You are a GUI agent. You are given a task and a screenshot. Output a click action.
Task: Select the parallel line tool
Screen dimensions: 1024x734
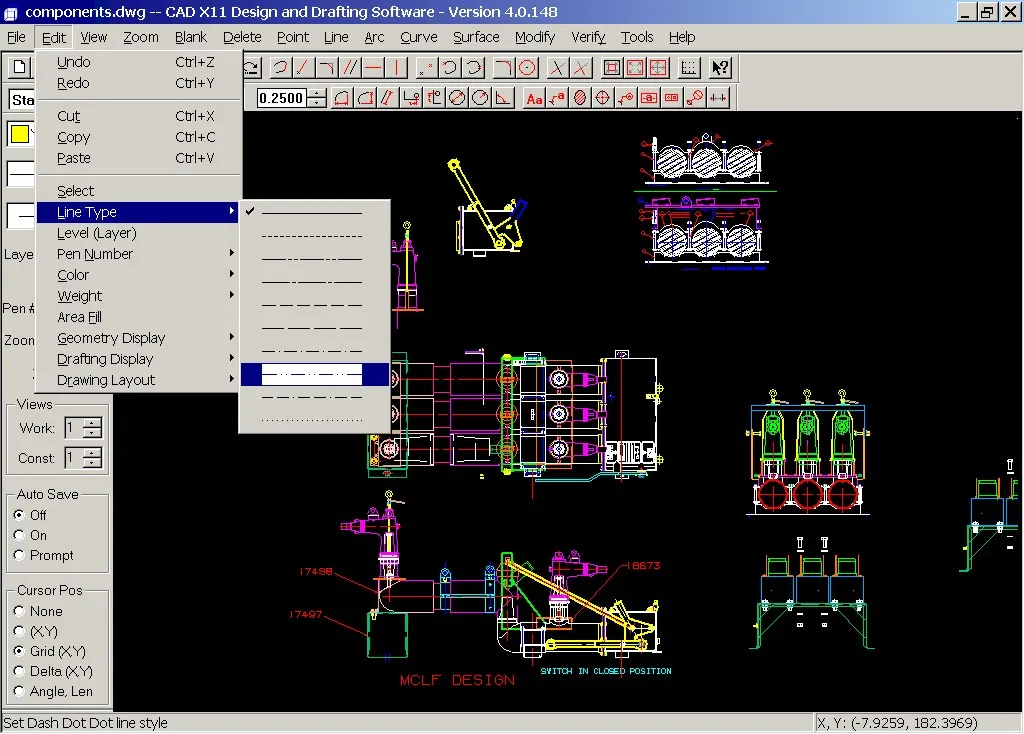[352, 68]
